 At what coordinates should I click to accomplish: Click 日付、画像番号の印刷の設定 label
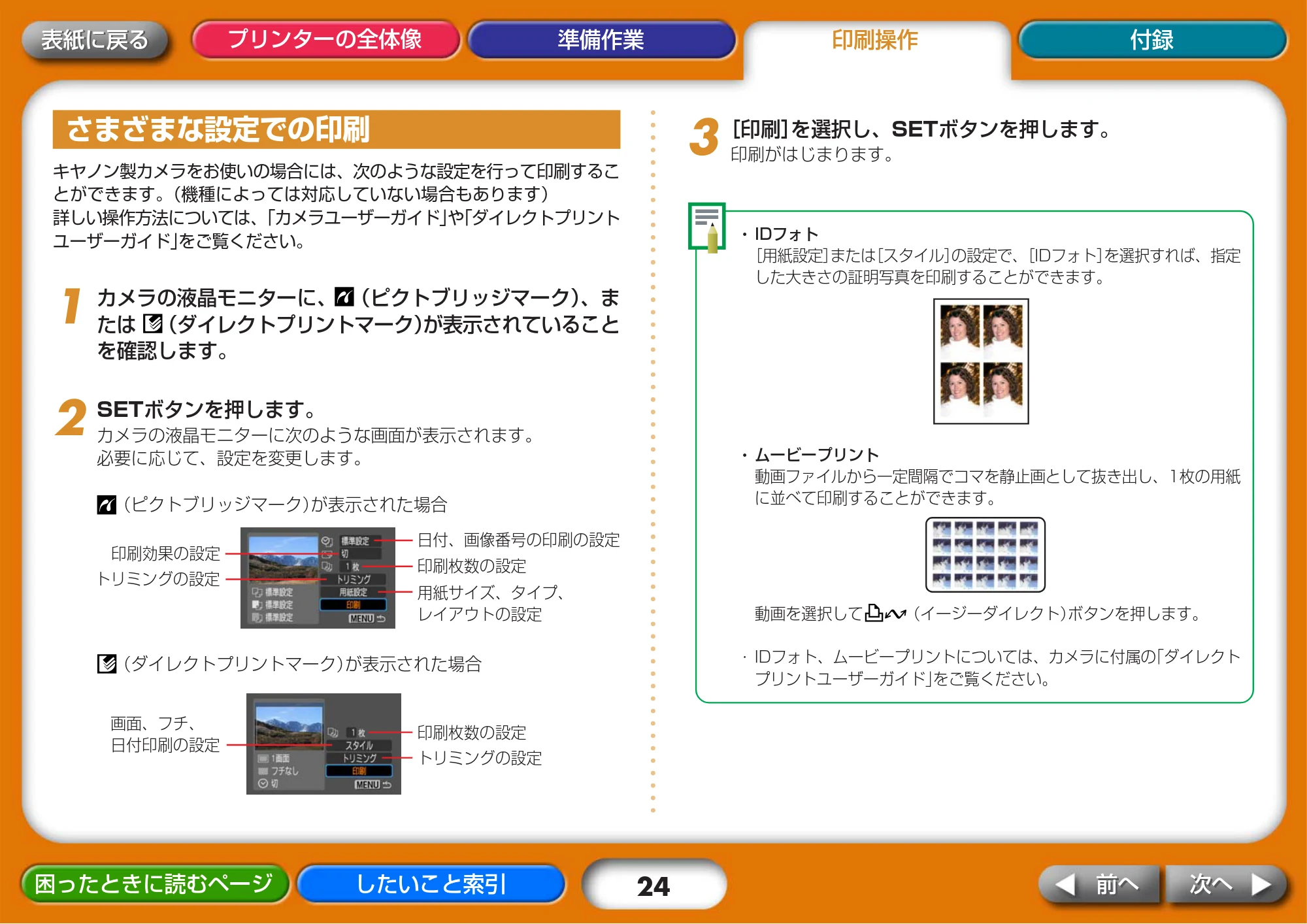pos(518,540)
